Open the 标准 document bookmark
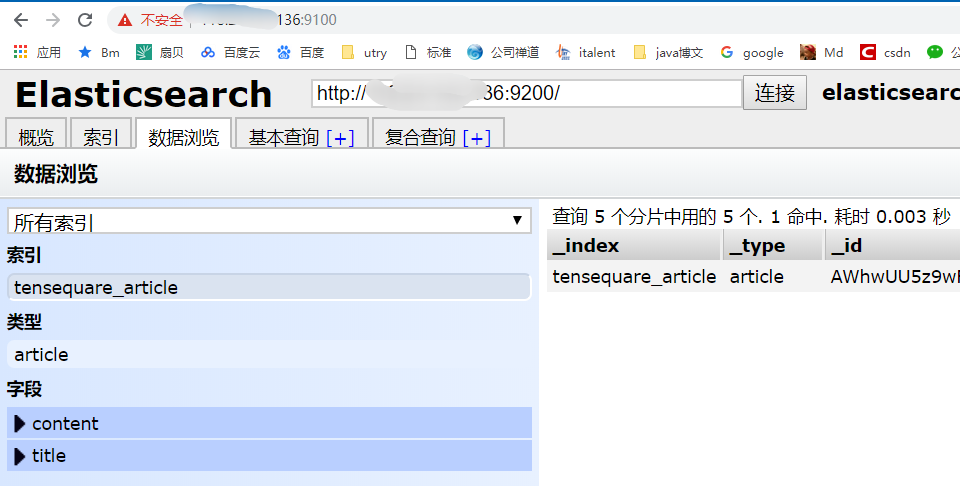960x491 pixels. click(x=428, y=53)
